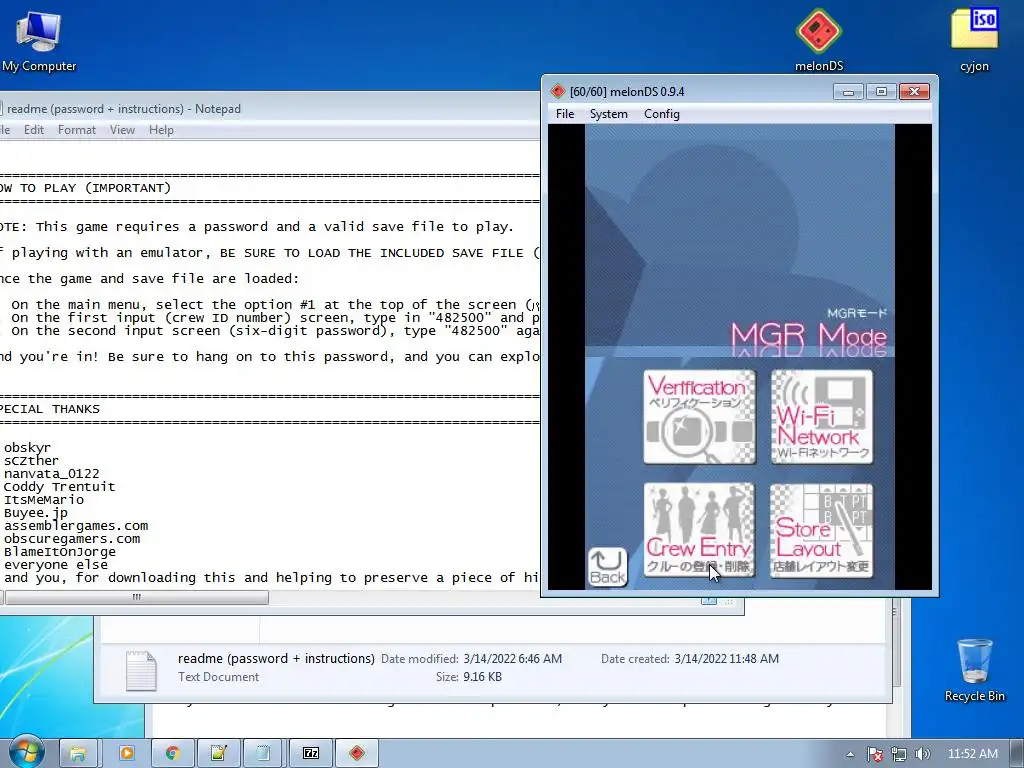Click 'ItsMeMario' line in Notepad

point(43,500)
